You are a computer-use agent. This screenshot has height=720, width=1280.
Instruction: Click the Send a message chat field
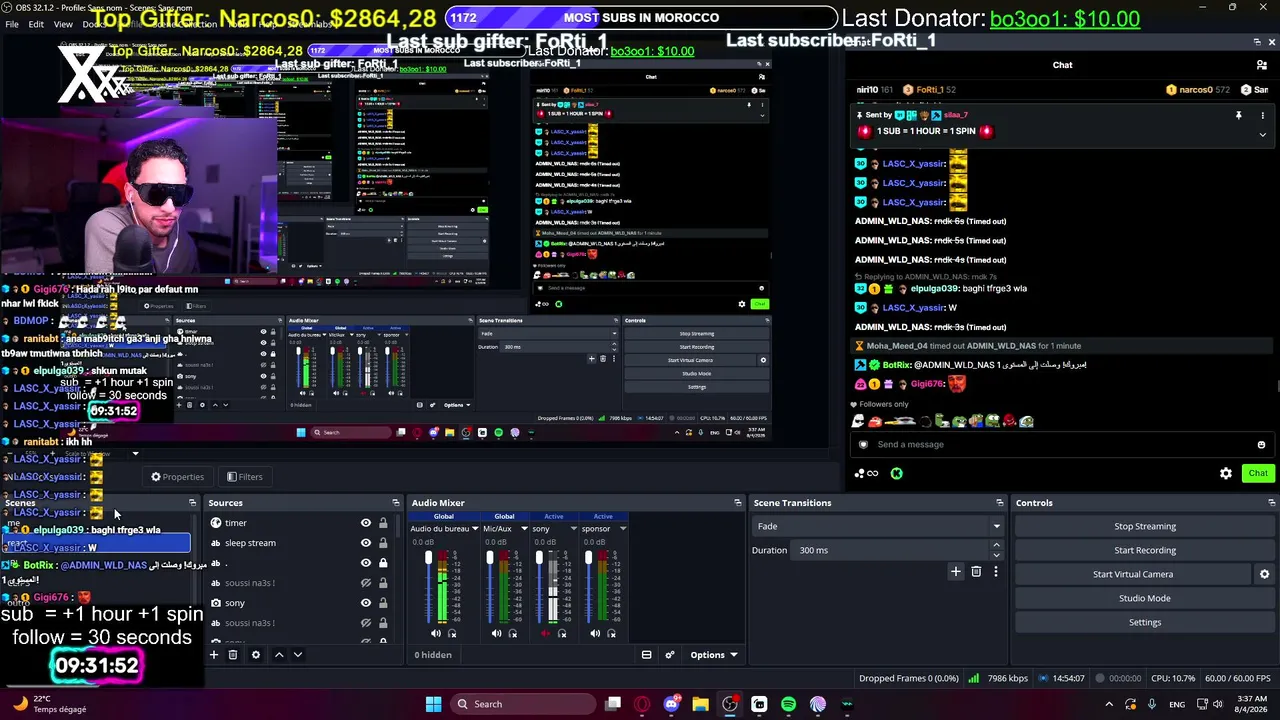[x=1061, y=445]
